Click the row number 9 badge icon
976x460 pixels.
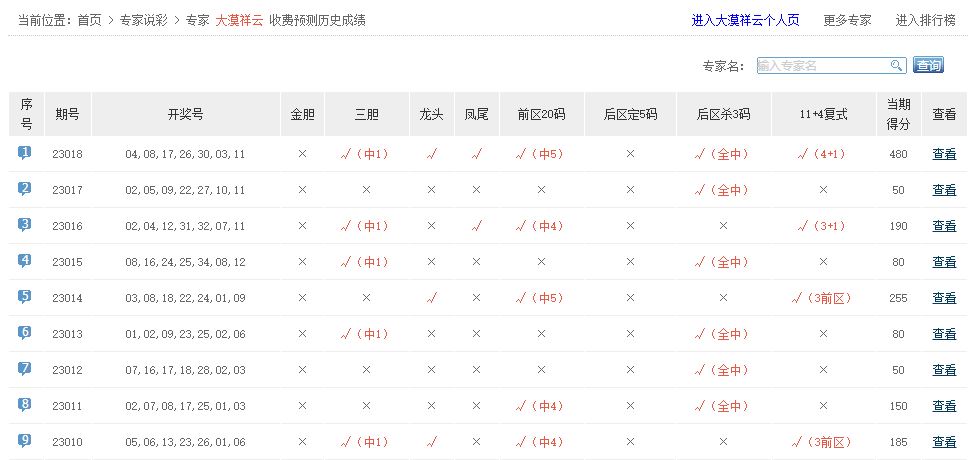(25, 441)
